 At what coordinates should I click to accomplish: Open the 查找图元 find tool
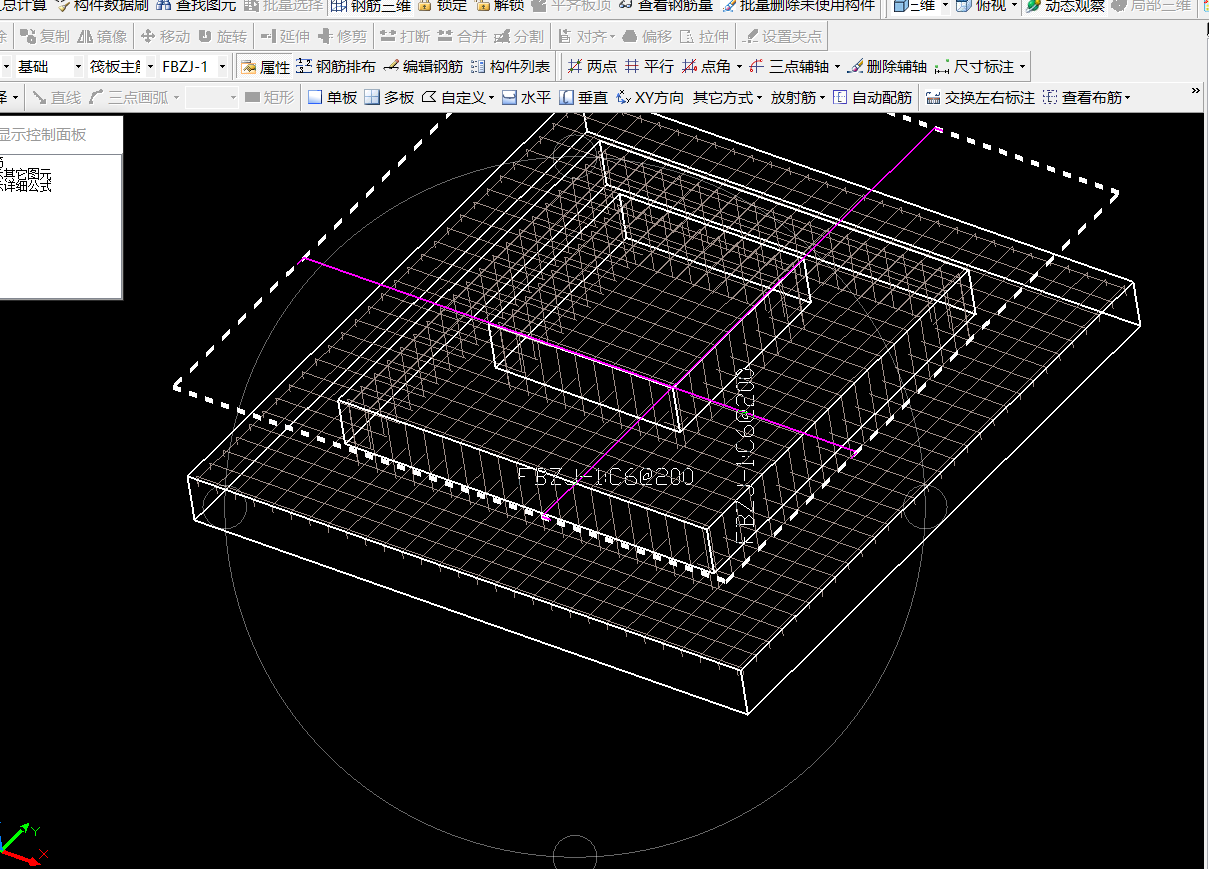point(195,5)
